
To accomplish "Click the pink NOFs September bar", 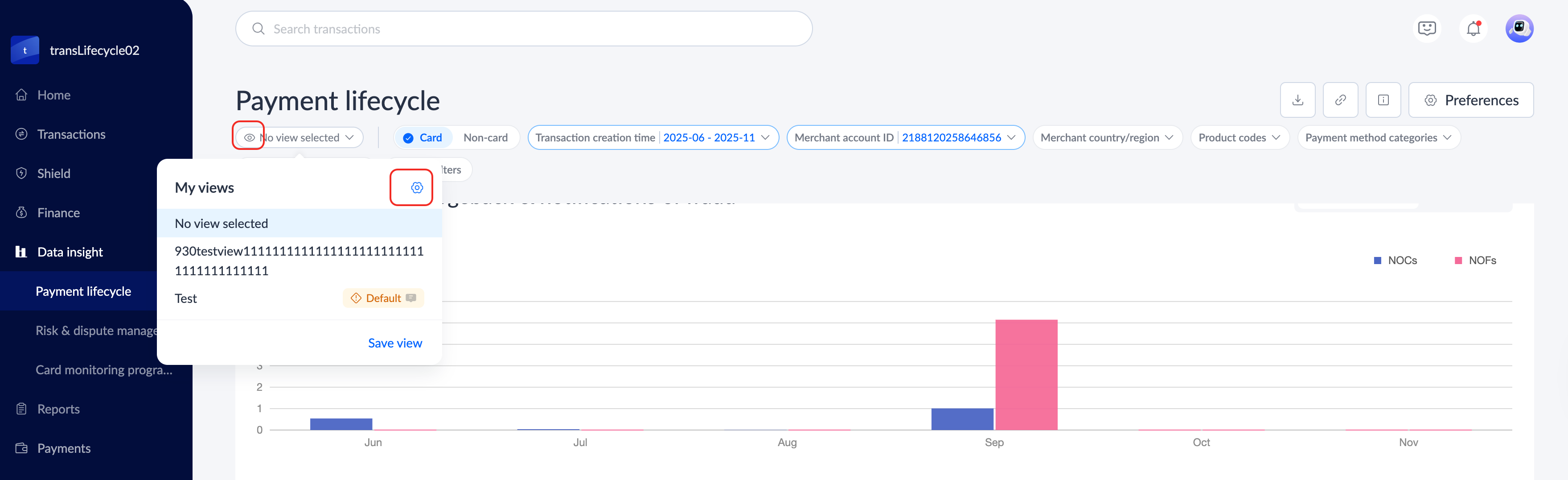I will (x=1026, y=374).
